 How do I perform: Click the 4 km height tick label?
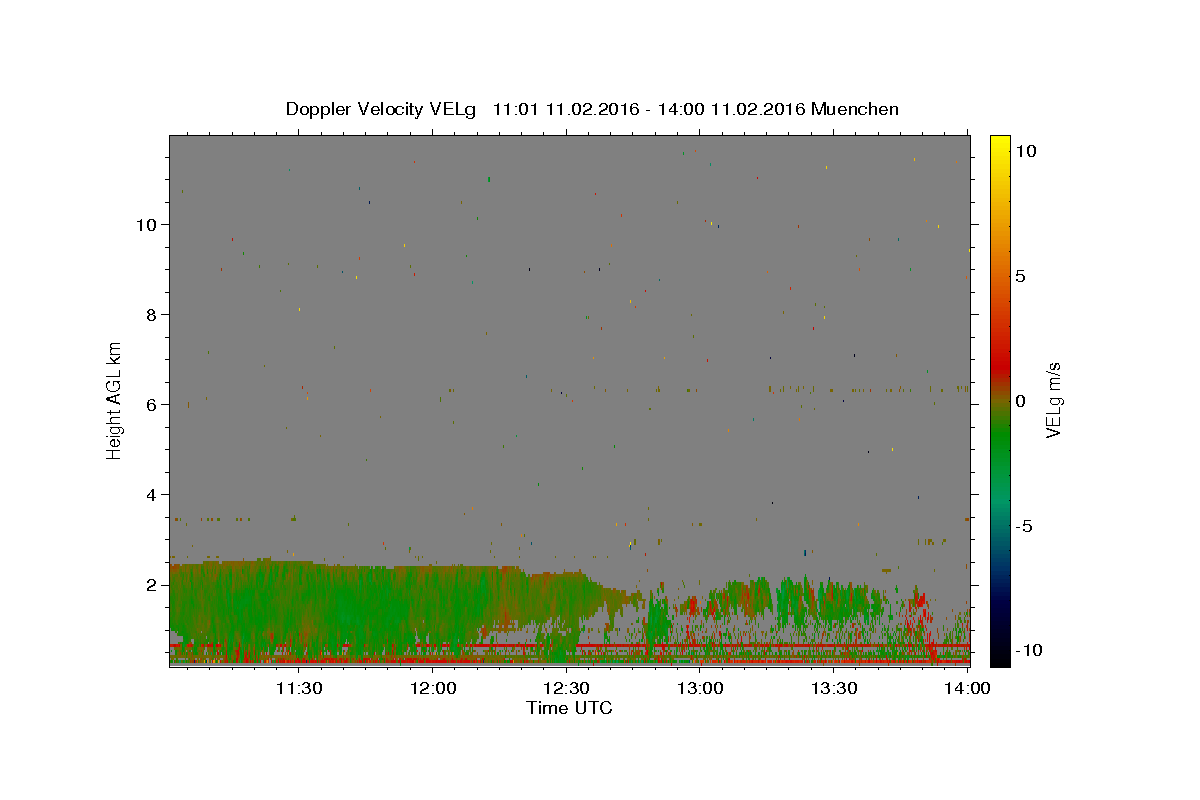pos(154,494)
